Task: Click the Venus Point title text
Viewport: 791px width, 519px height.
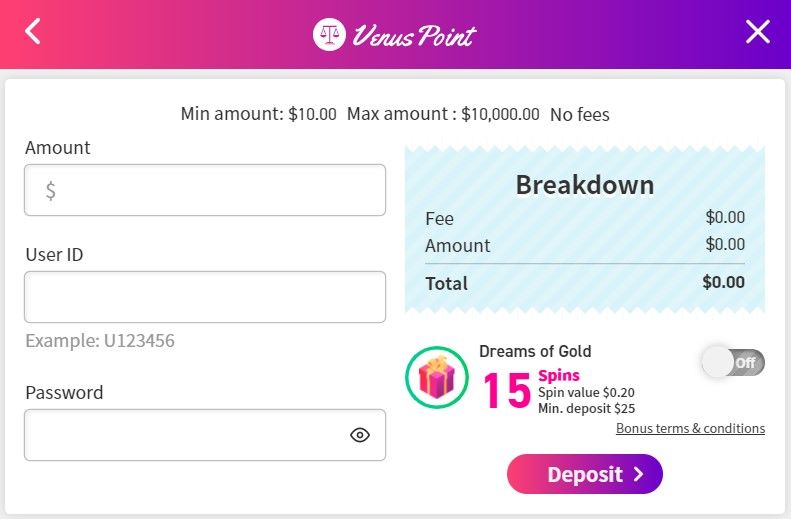Action: coord(414,35)
